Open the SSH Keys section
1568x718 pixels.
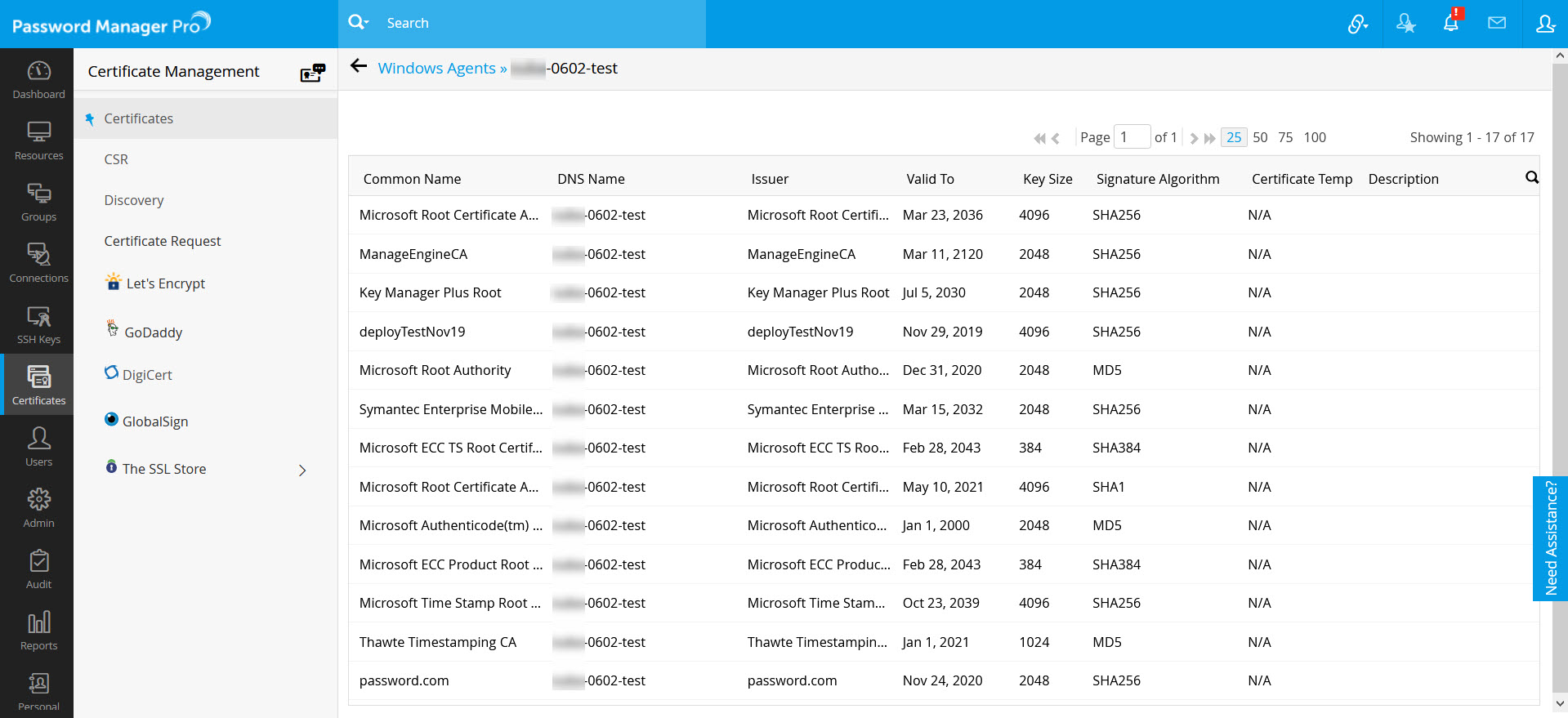(x=38, y=324)
